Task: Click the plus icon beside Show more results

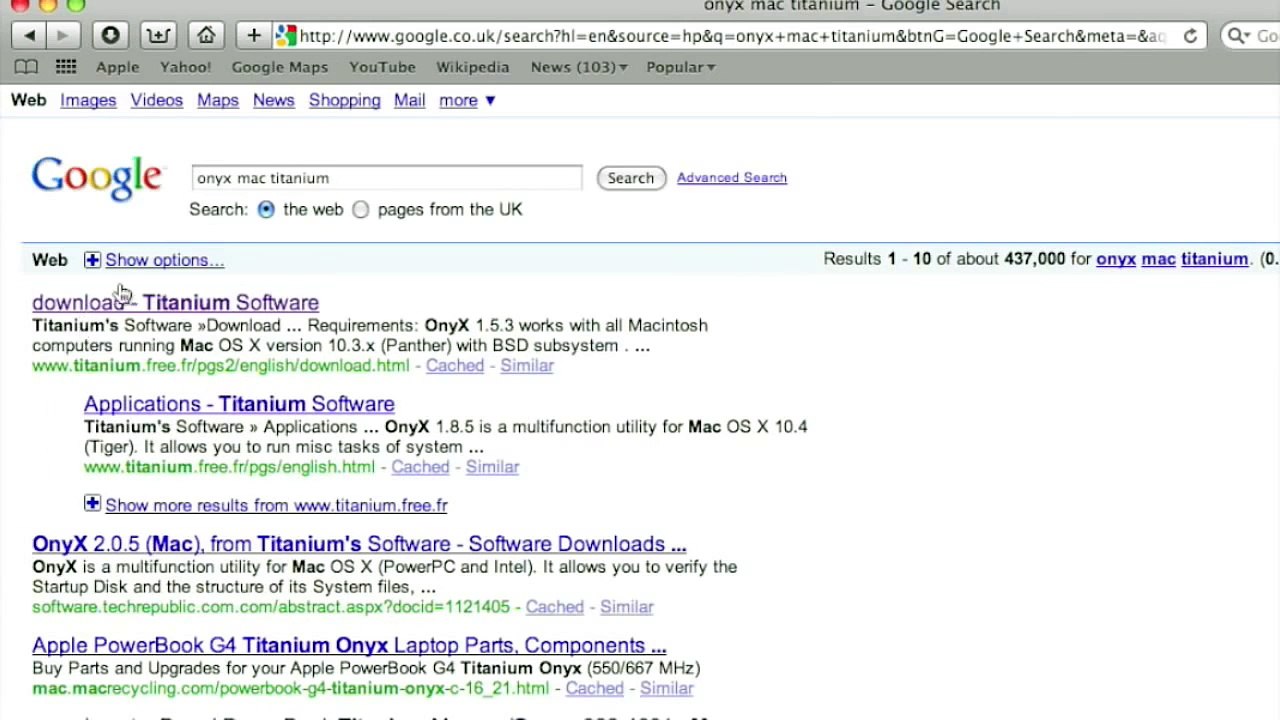Action: (x=92, y=504)
